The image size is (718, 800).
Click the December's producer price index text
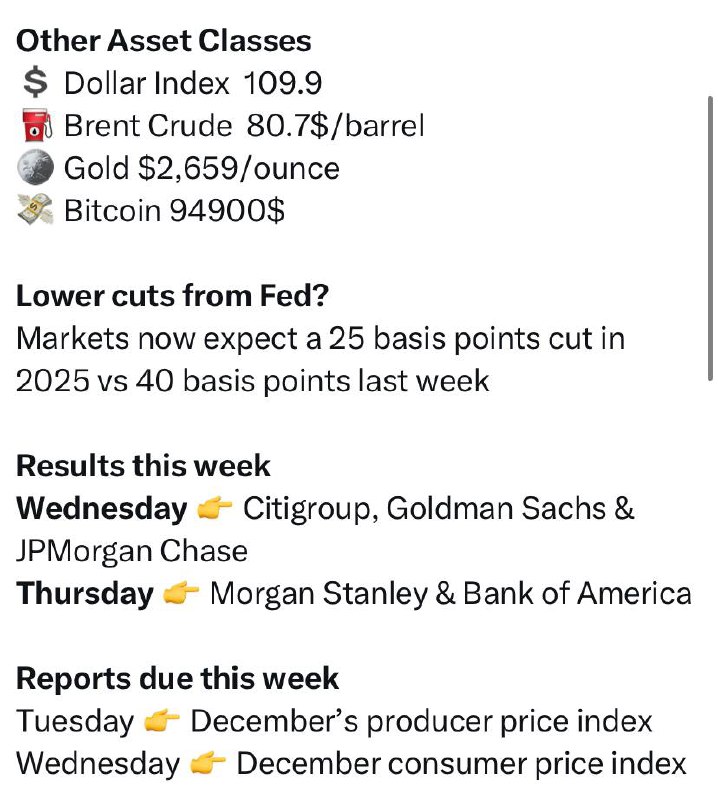pyautogui.click(x=422, y=721)
